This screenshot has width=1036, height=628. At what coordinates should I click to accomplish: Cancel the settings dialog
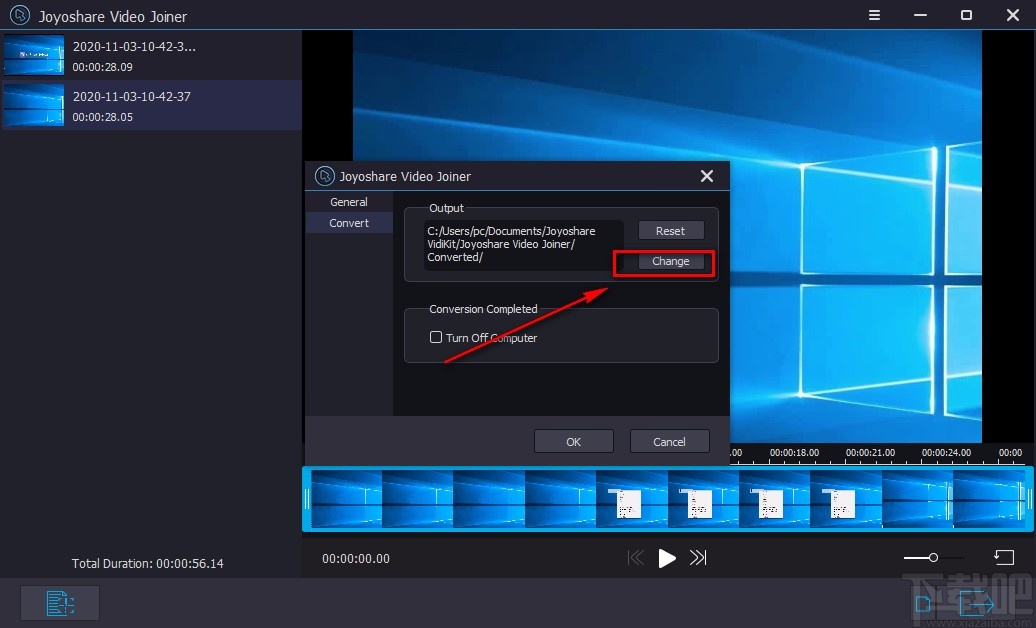(x=669, y=442)
